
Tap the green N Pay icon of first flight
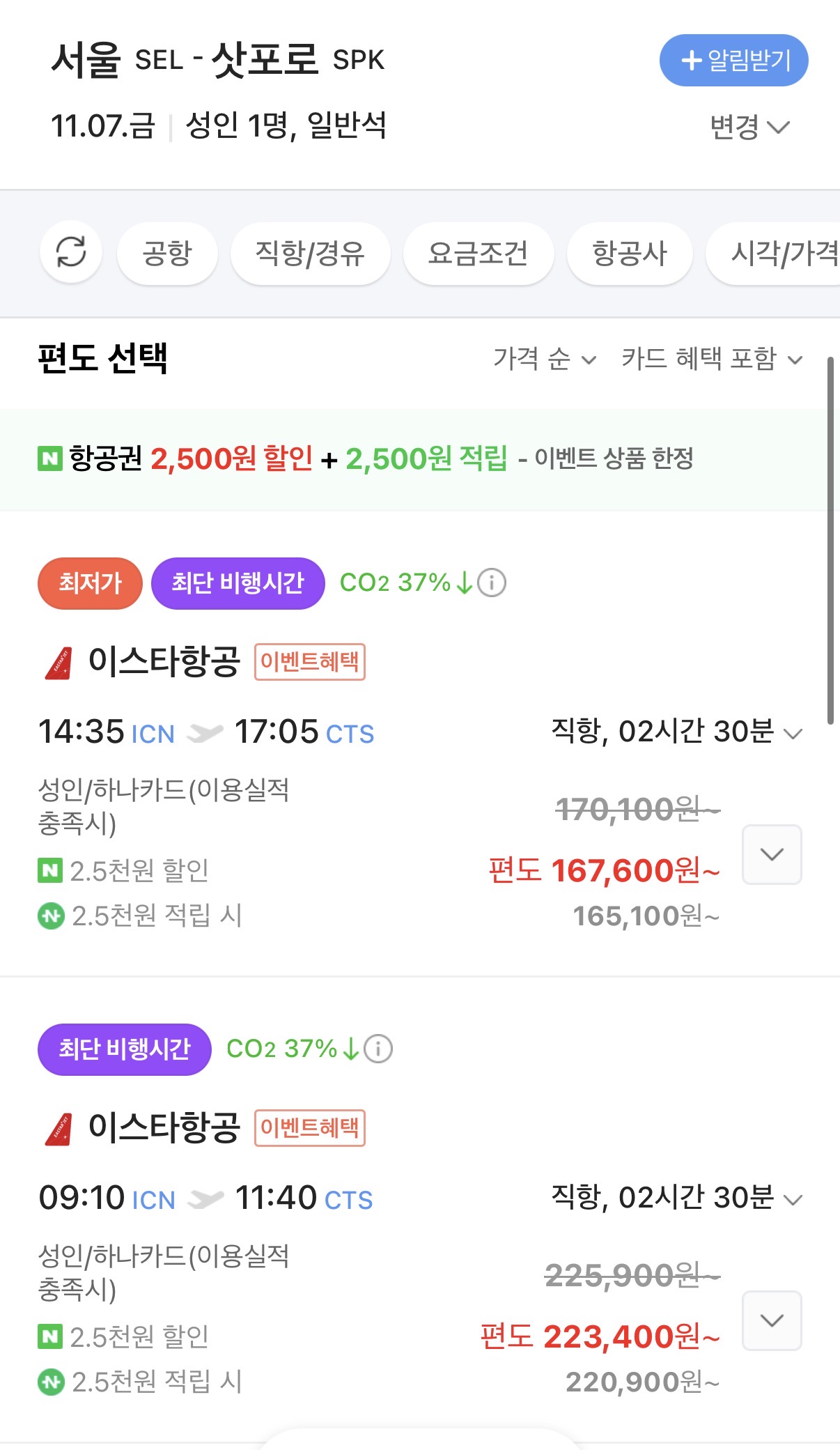pyautogui.click(x=51, y=916)
